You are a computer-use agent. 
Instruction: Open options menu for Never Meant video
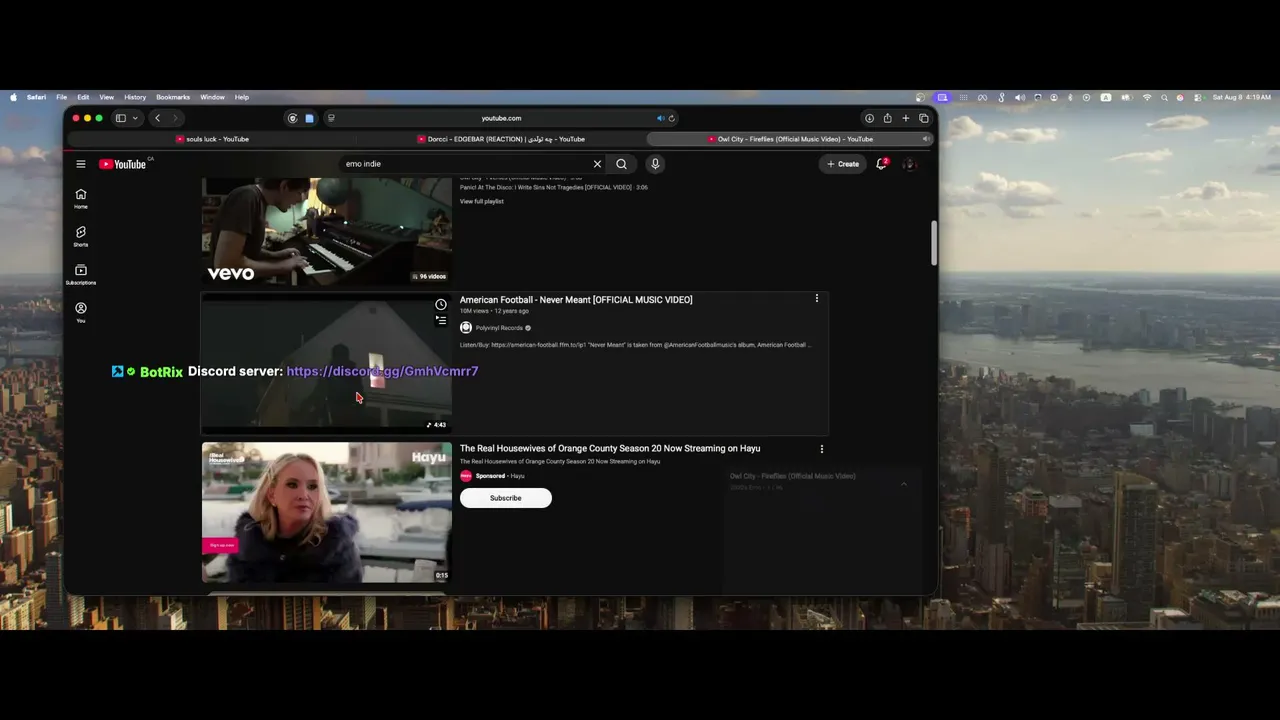tap(817, 298)
